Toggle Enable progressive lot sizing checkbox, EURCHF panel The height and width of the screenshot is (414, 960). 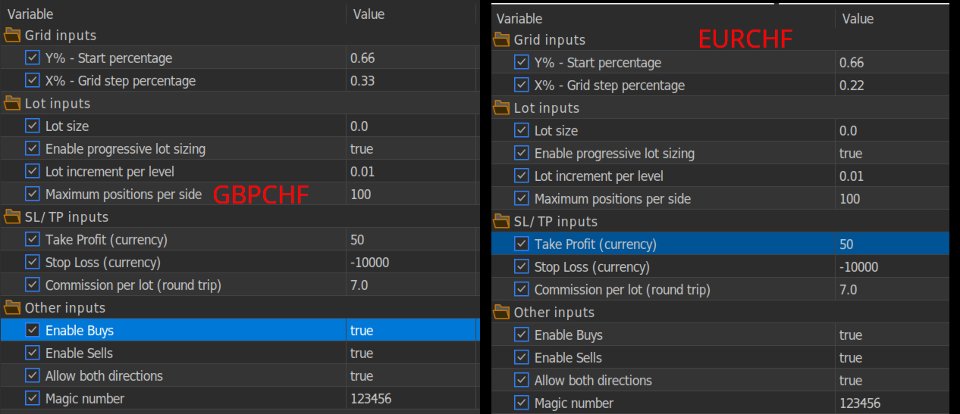[521, 153]
